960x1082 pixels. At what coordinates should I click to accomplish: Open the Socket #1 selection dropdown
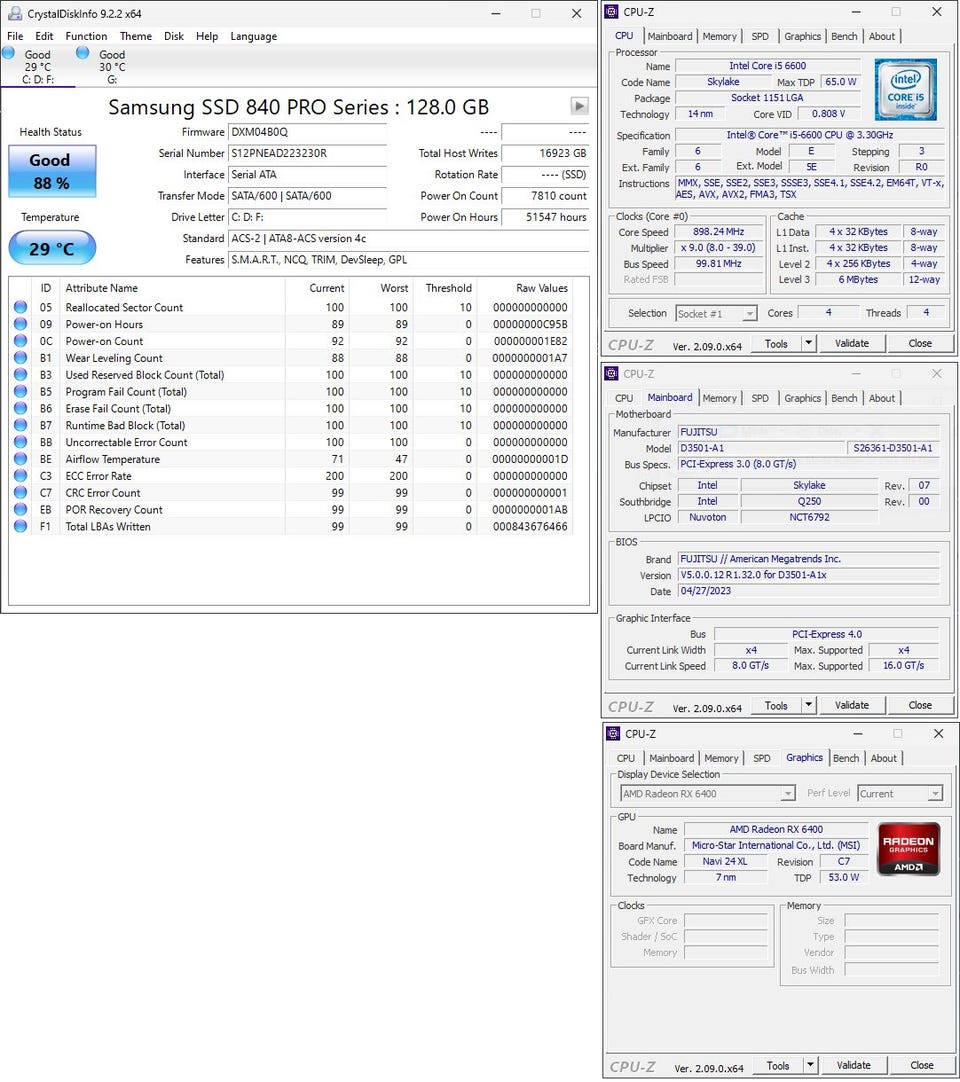[x=716, y=314]
